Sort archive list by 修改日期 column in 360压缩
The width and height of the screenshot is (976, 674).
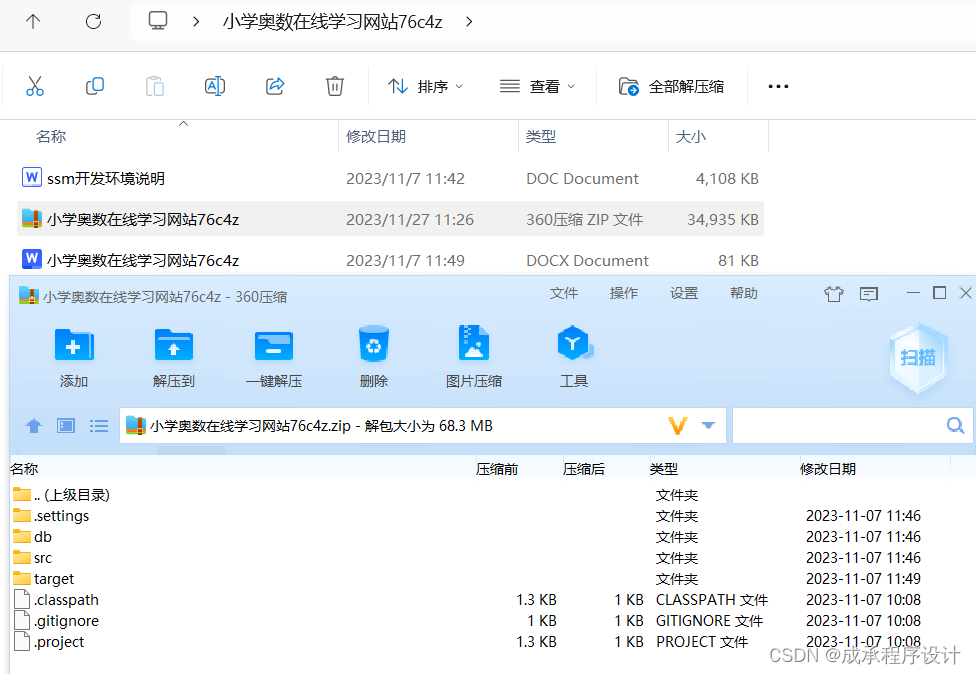828,469
